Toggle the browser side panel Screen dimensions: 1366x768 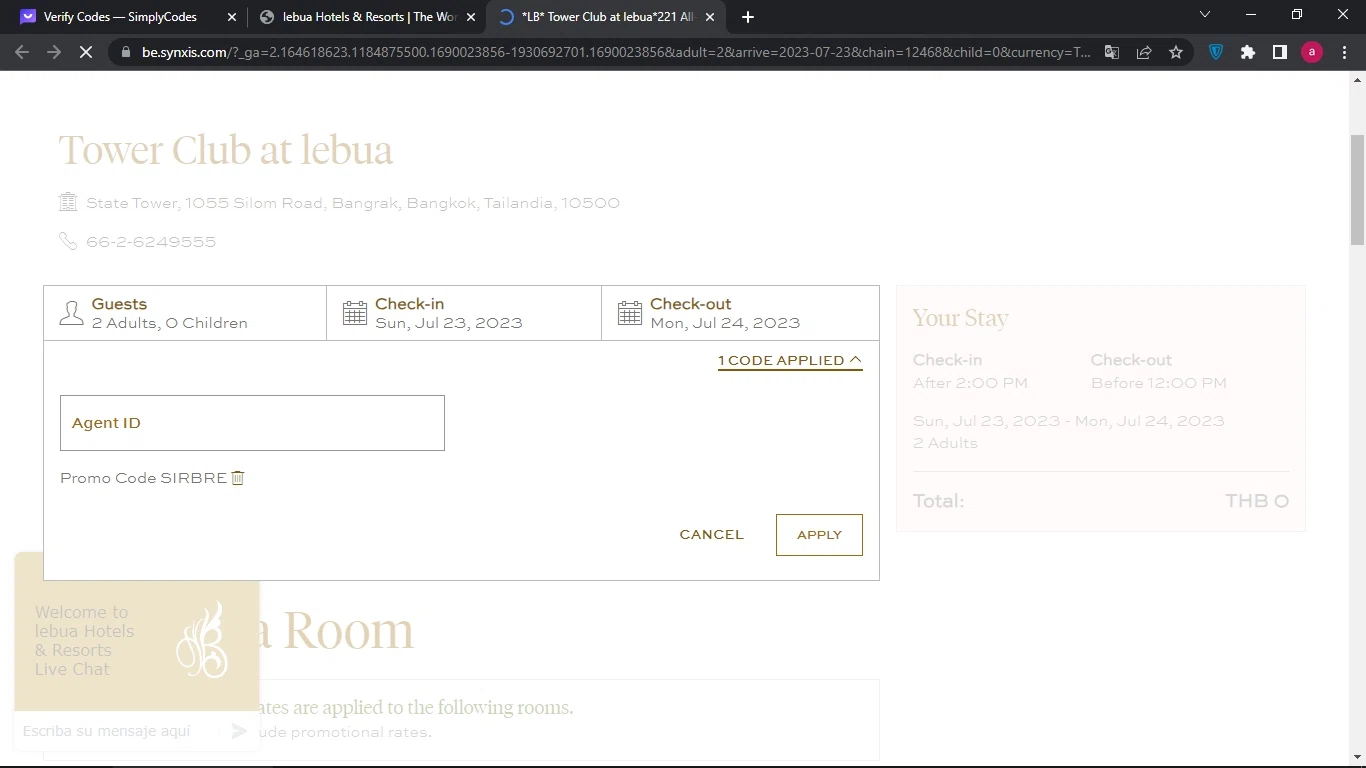pyautogui.click(x=1280, y=52)
